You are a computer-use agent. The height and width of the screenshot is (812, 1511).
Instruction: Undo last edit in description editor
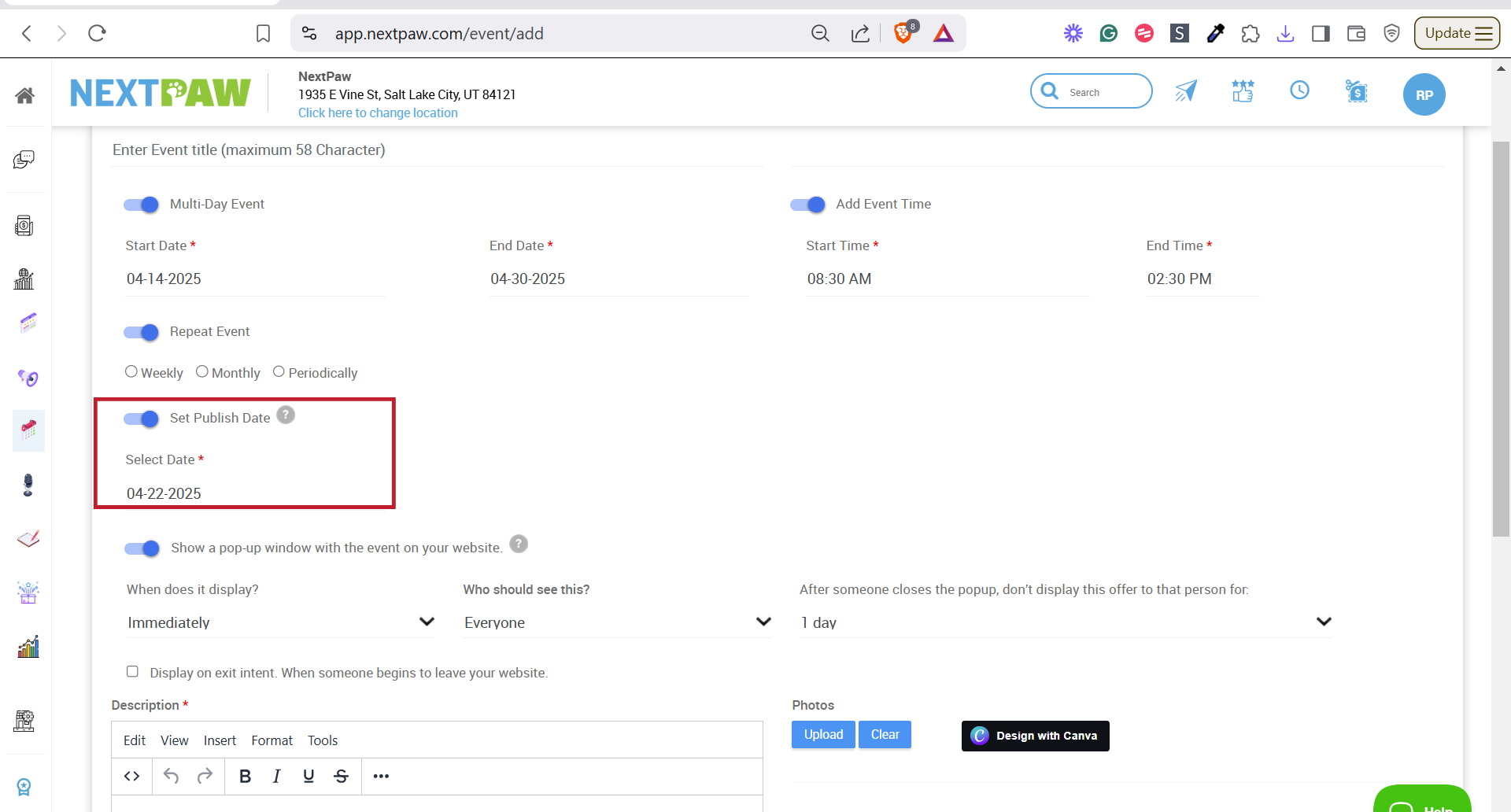point(171,776)
